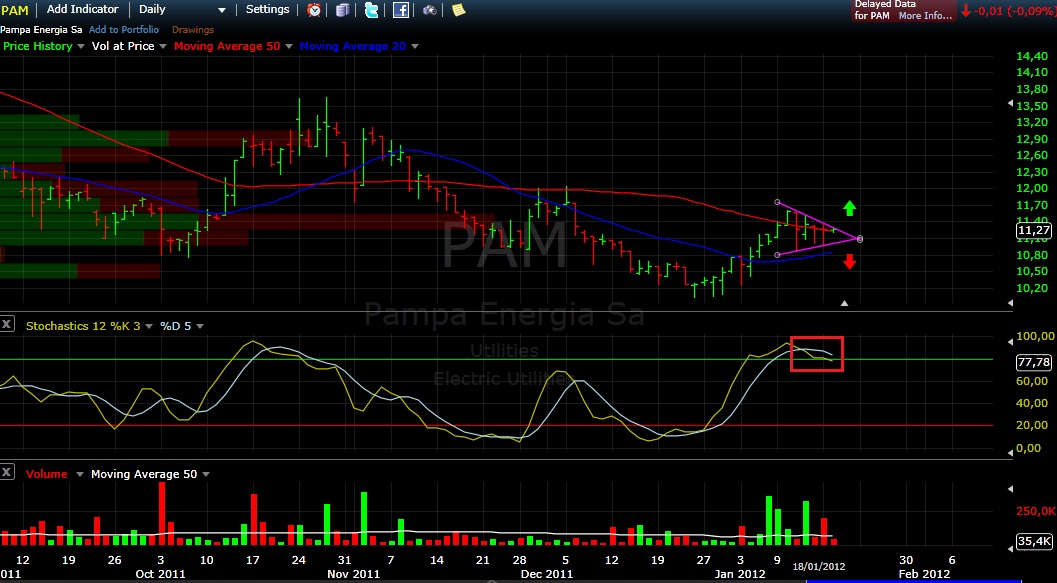Share chart via the Facebook icon
The width and height of the screenshot is (1057, 583).
point(400,9)
